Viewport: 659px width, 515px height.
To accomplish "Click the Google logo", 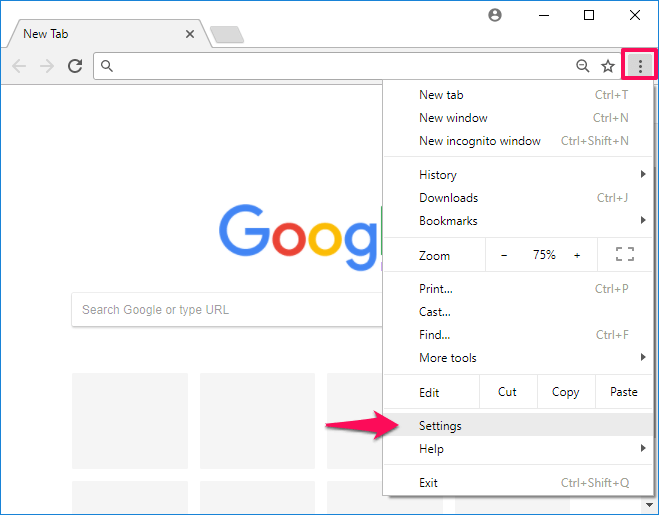I will 299,238.
